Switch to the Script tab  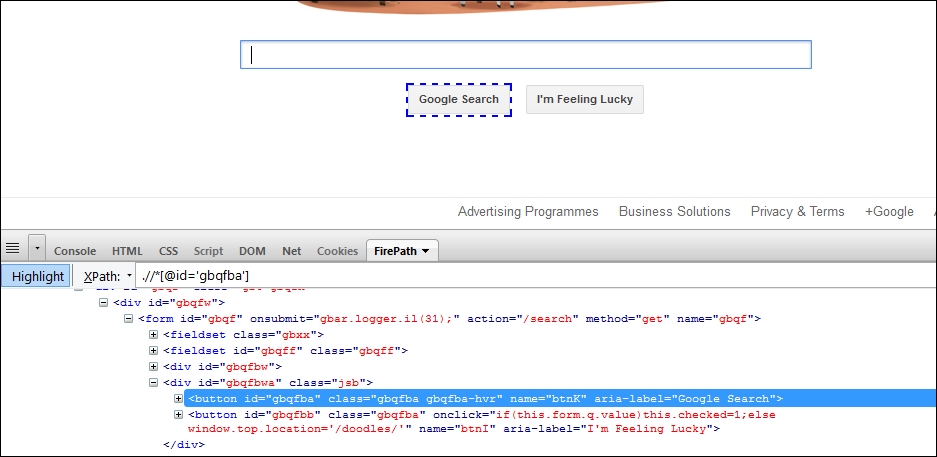[209, 251]
